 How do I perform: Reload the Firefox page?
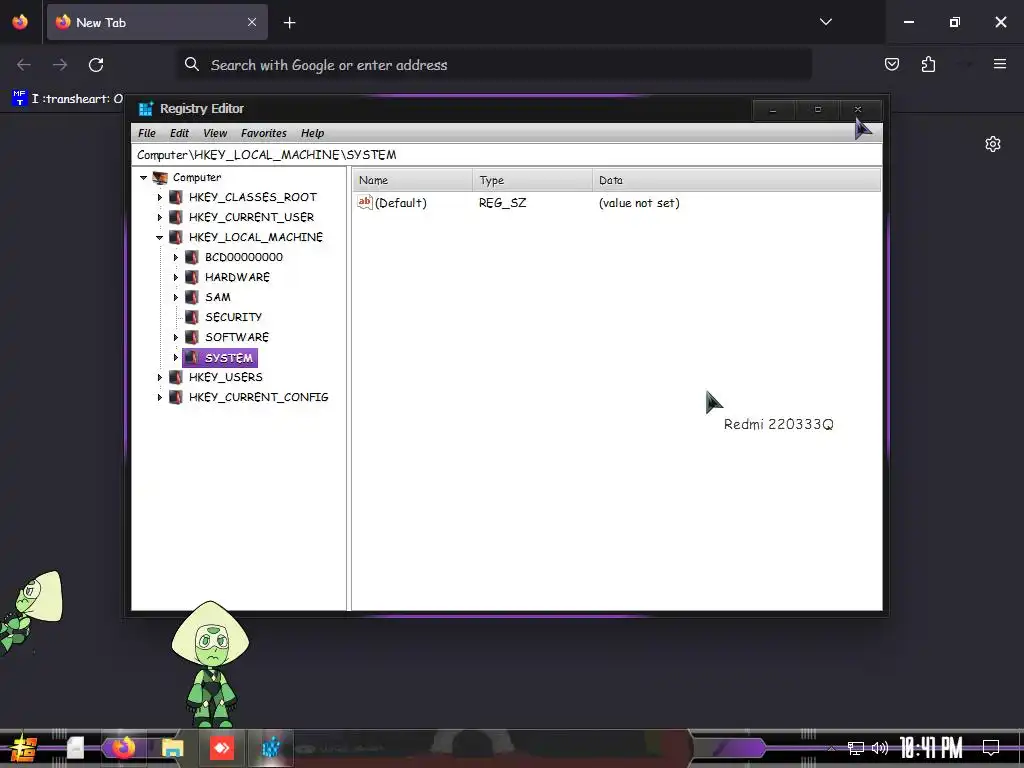(96, 65)
